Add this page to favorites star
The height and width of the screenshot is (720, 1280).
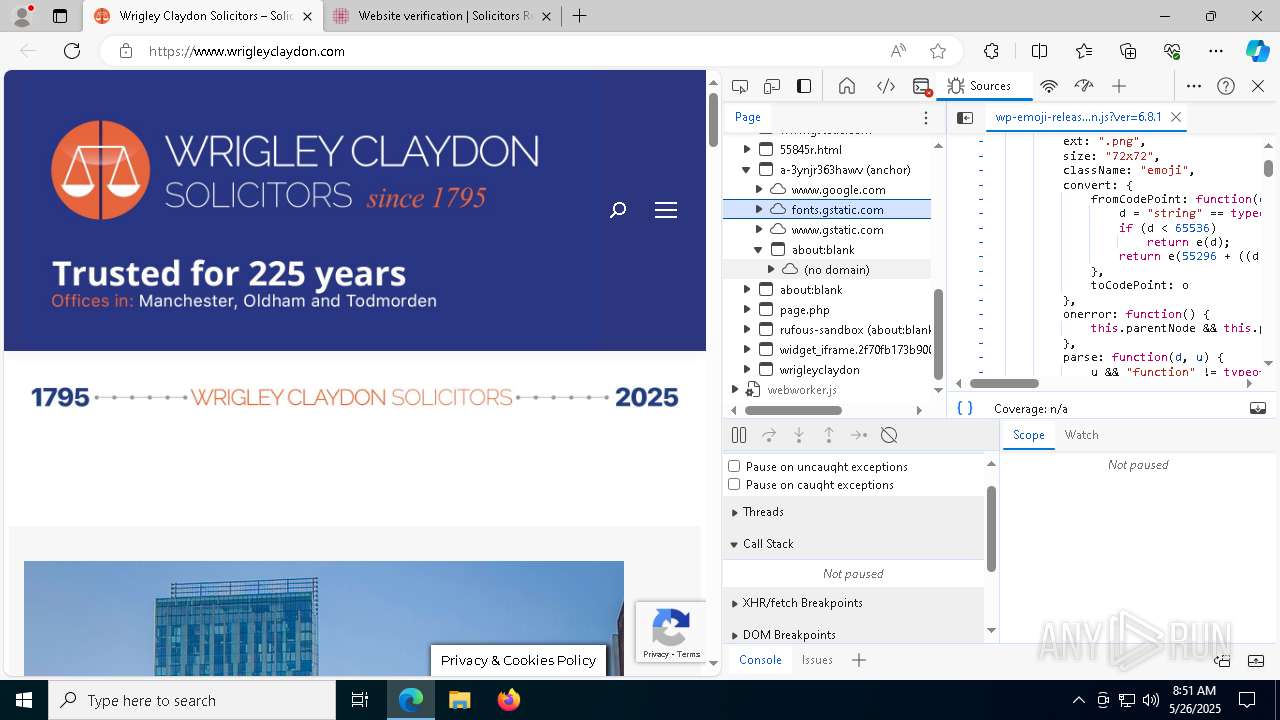coord(938,51)
